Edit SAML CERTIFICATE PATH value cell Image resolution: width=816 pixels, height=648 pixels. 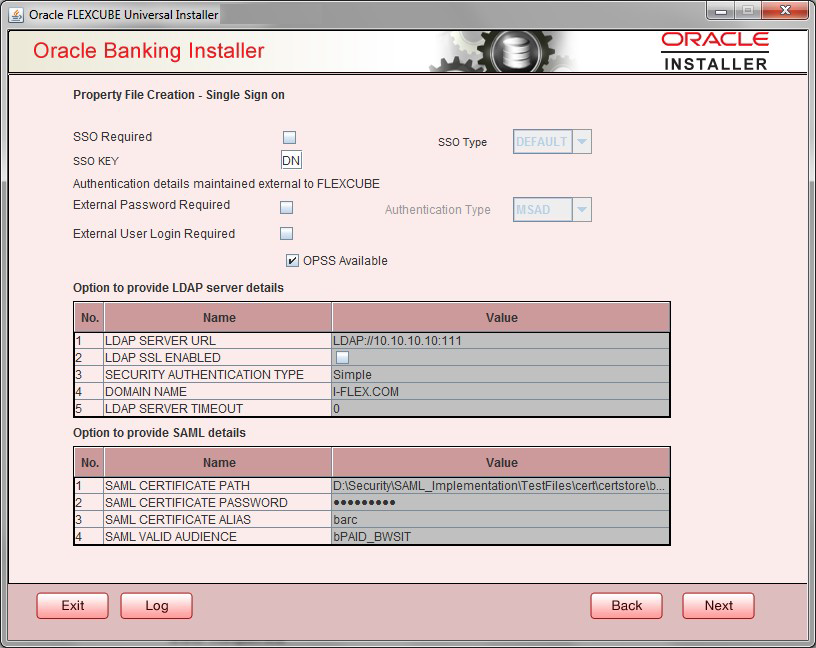tap(500, 486)
